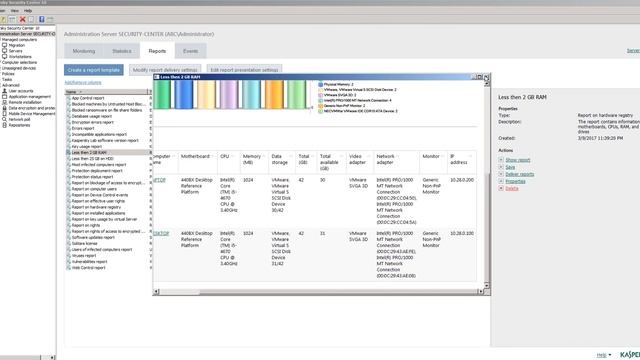The width and height of the screenshot is (640, 360).
Task: Click the red X delete toolbar icon
Action: coord(22,19)
